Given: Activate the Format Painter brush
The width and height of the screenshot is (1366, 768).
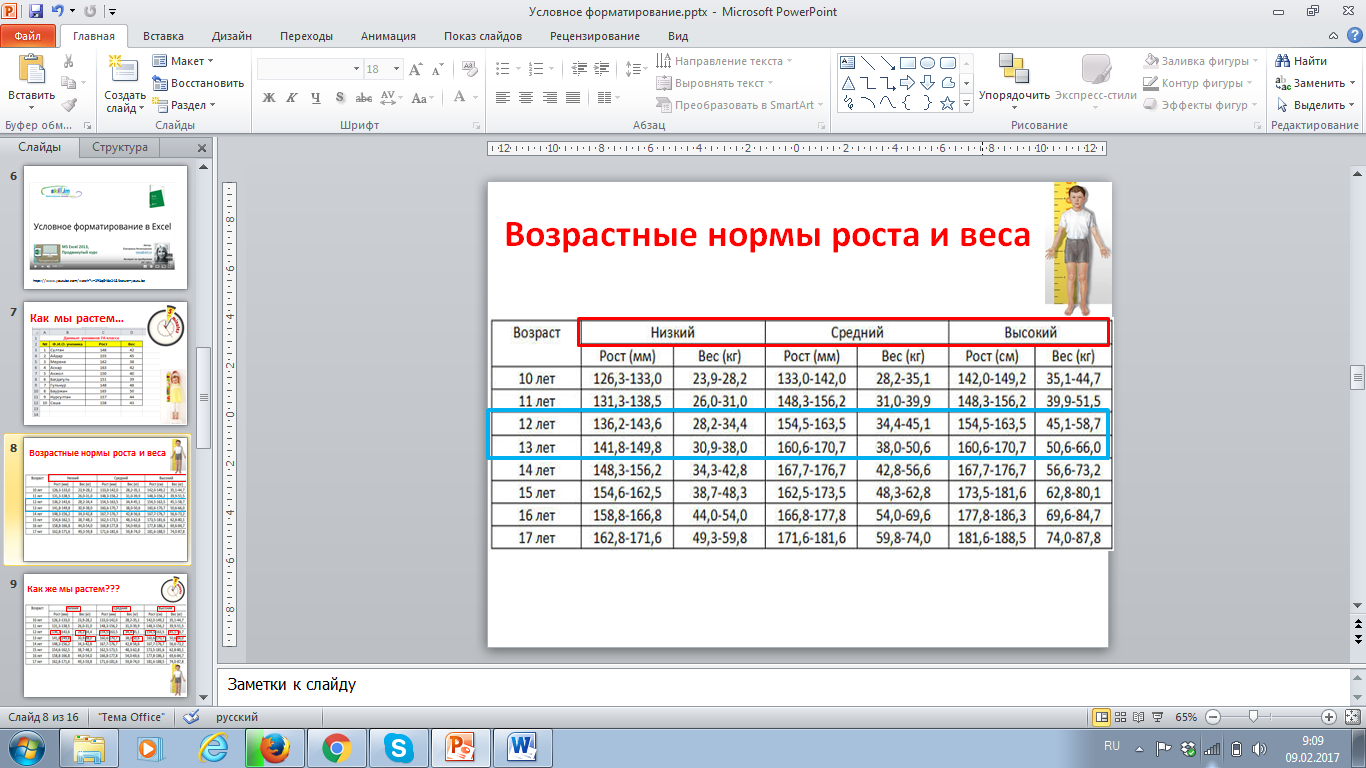Looking at the screenshot, I should [68, 104].
